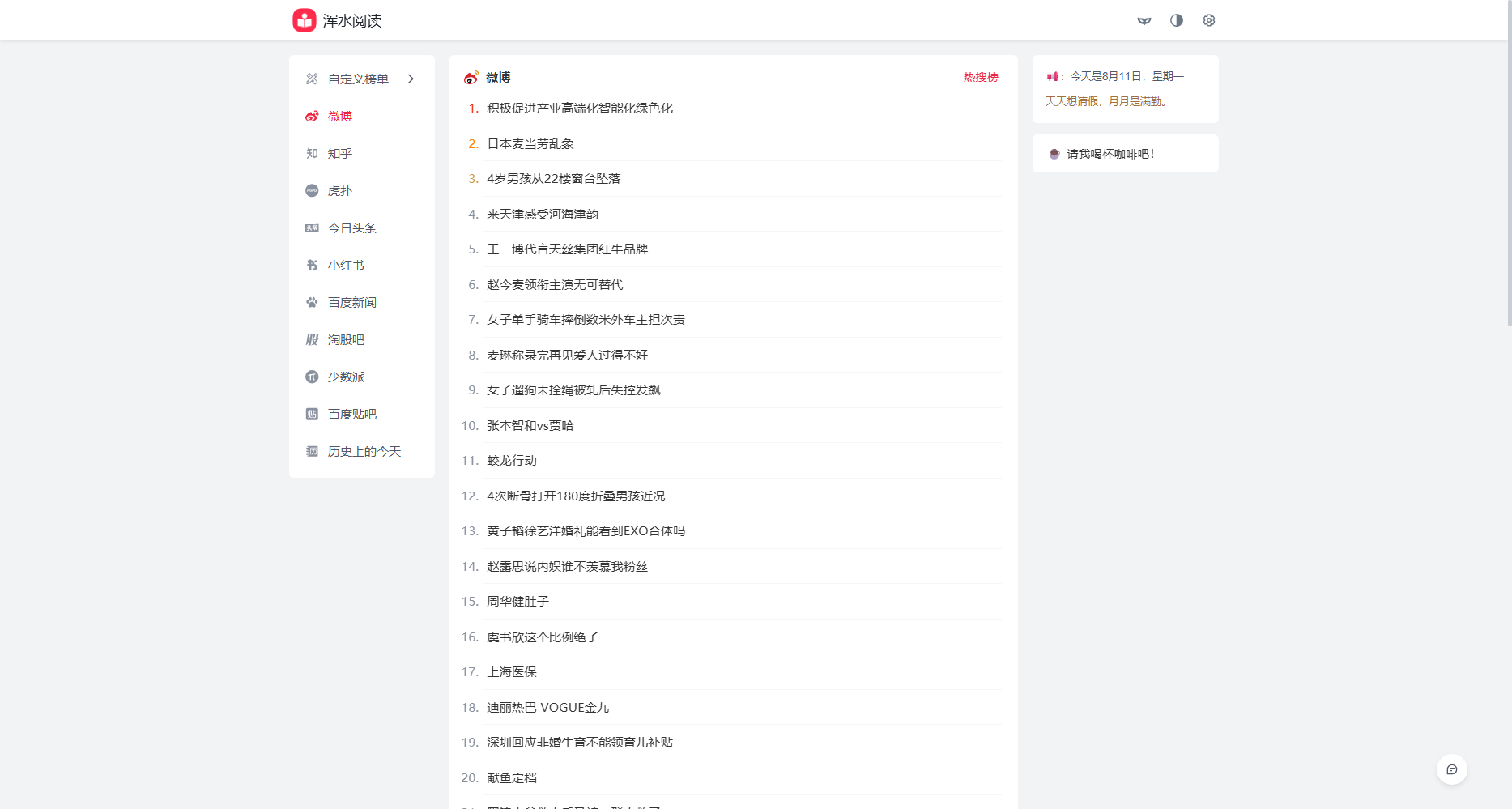This screenshot has height=809, width=1512.
Task: Expand 自定义榜单 chevron arrow
Action: coord(411,79)
